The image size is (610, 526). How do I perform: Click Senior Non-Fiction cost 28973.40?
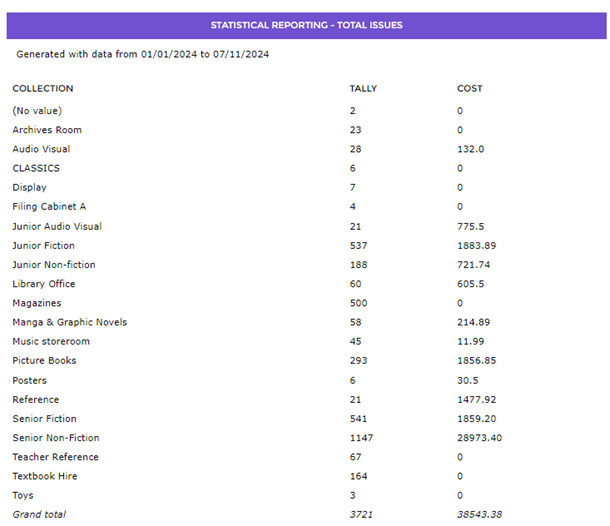(479, 438)
